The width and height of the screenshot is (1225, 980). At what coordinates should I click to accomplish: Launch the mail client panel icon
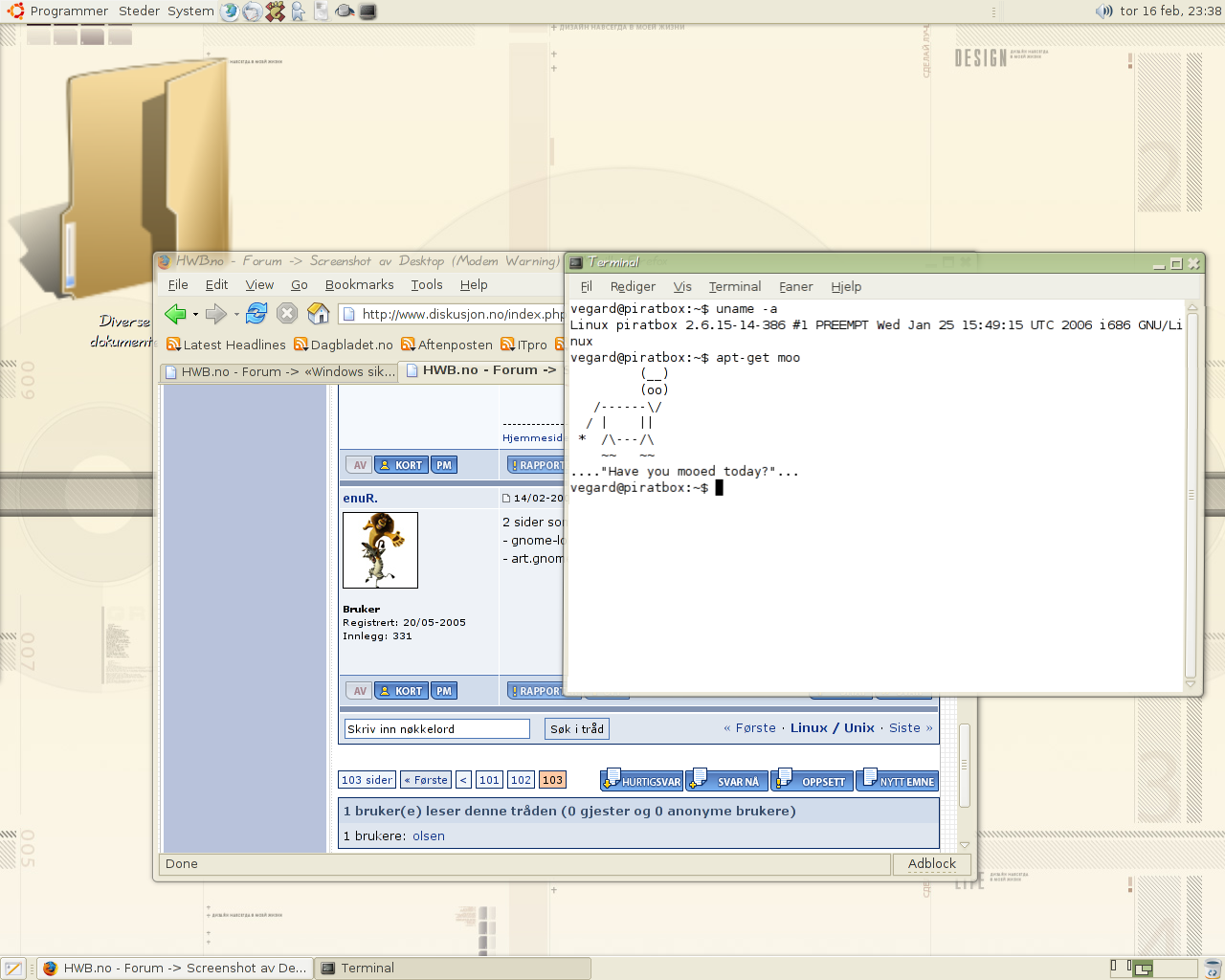click(x=253, y=11)
